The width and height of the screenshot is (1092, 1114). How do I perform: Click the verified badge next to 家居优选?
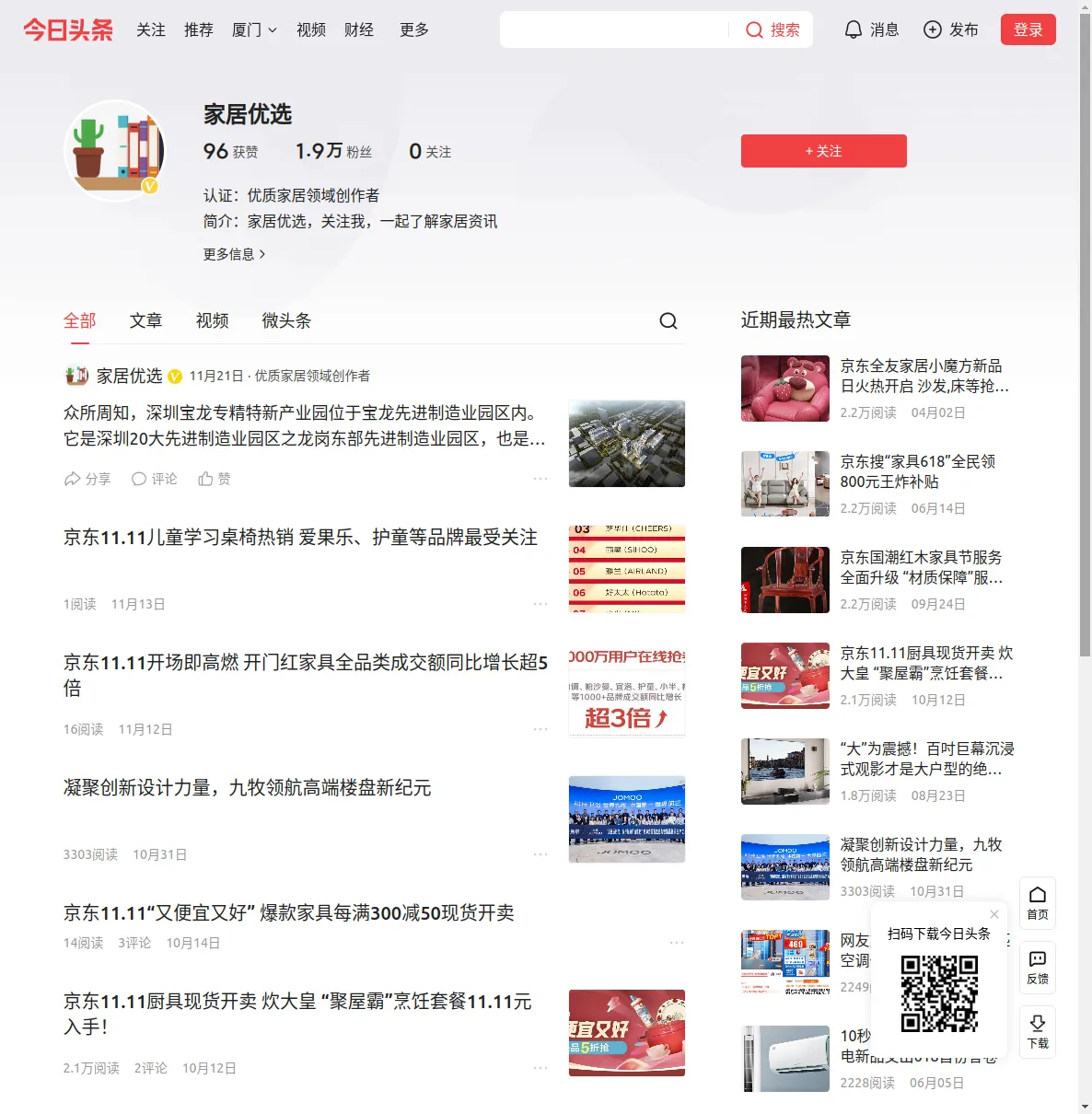tap(174, 377)
